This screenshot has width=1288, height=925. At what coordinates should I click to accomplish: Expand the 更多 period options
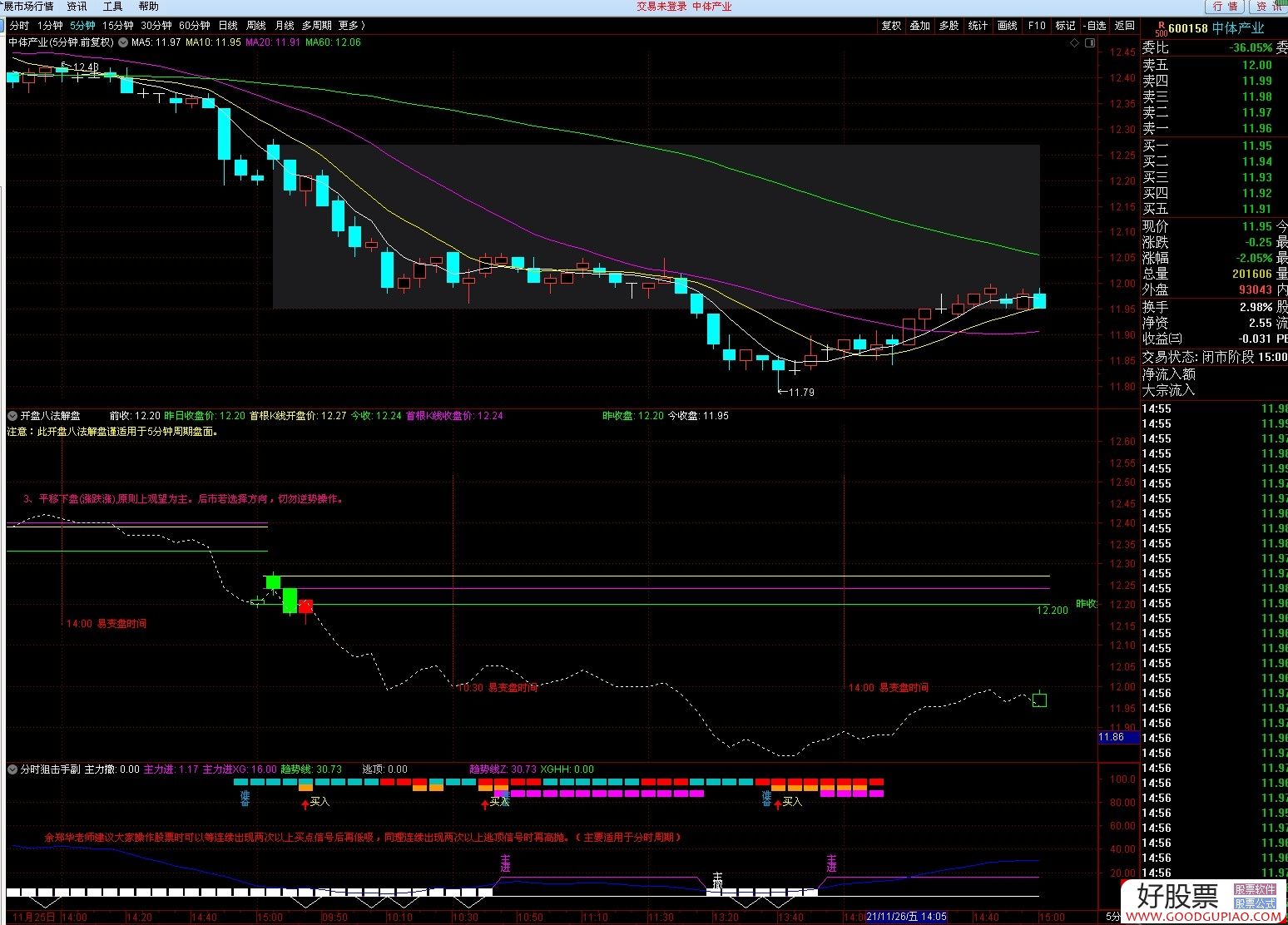coord(351,26)
